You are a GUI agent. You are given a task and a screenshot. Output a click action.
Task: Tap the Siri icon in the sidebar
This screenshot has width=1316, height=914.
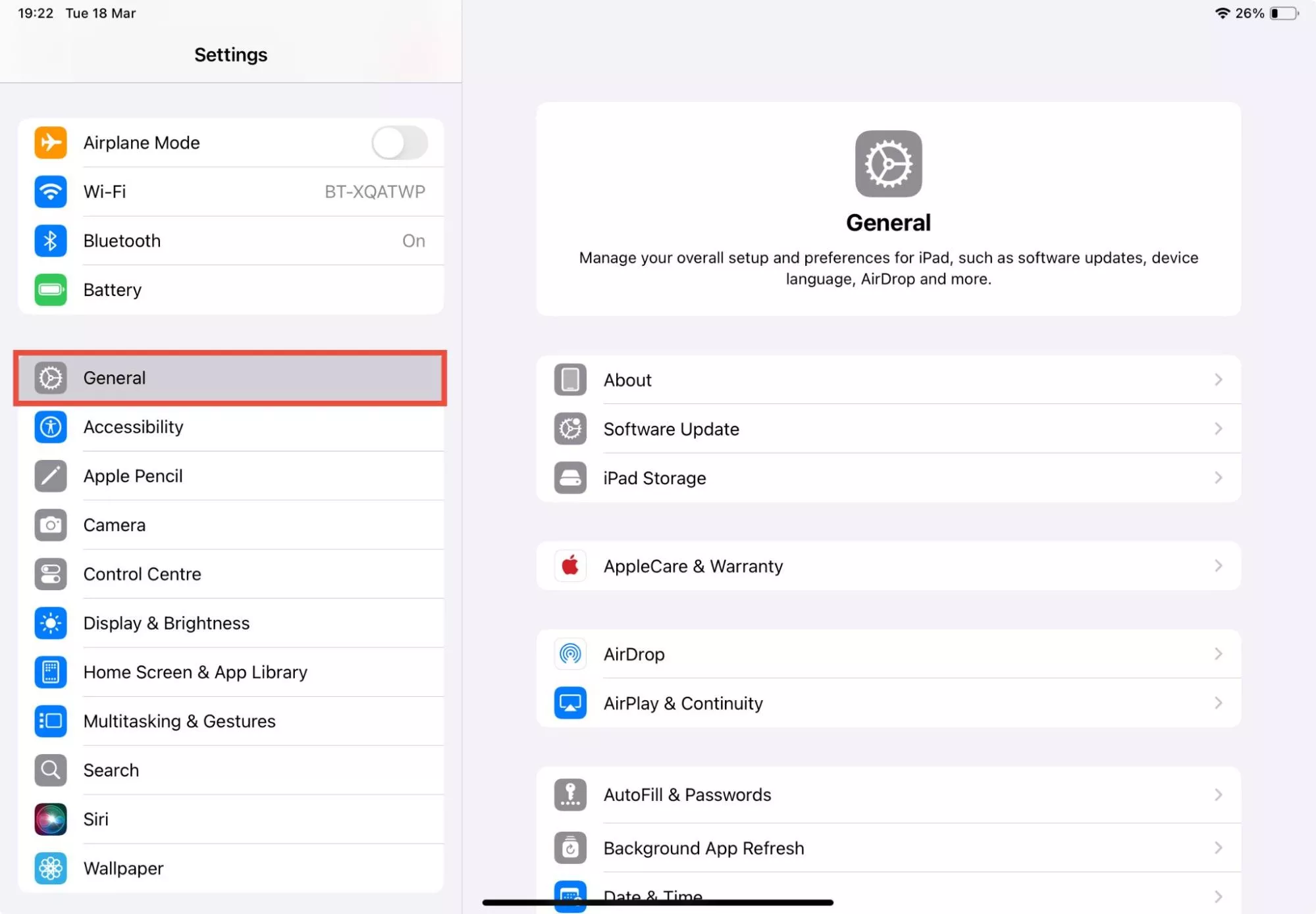(51, 819)
